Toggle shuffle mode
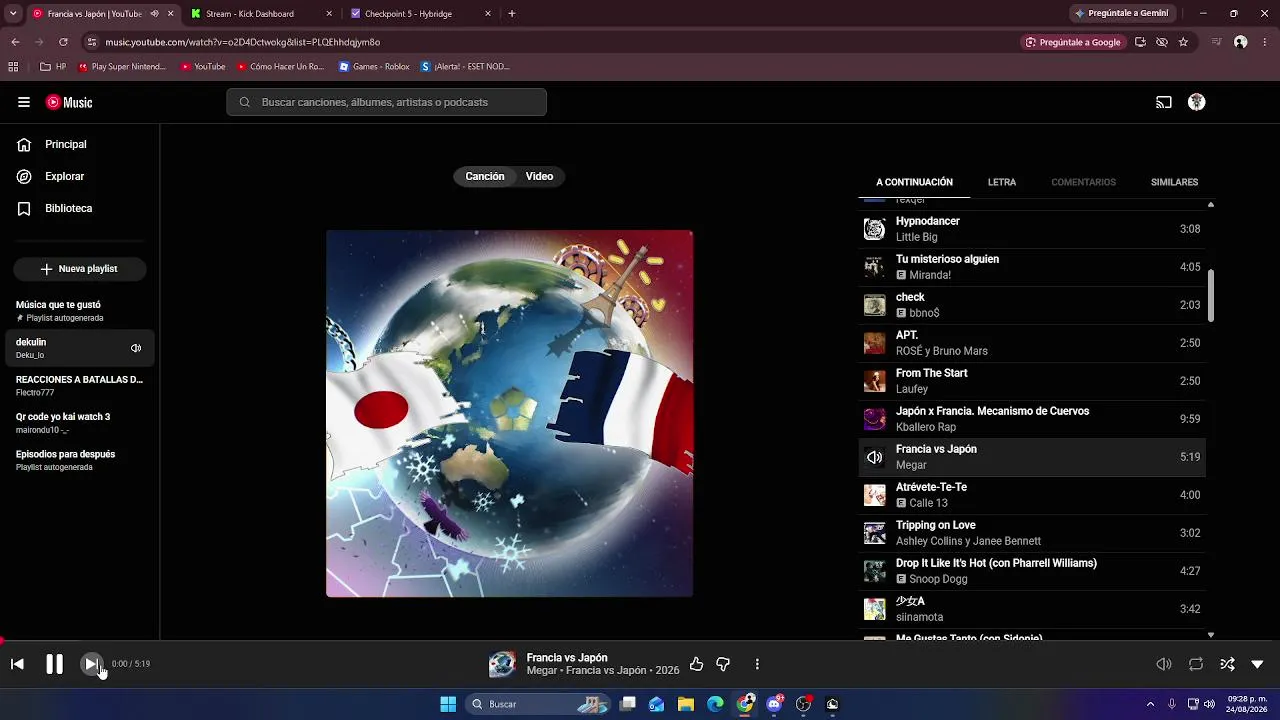This screenshot has width=1280, height=720. pyautogui.click(x=1227, y=664)
